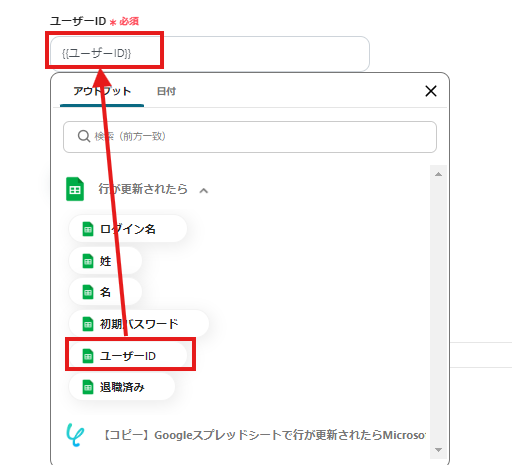Click the sheet icon on 名 chip
The height and width of the screenshot is (465, 512).
click(x=88, y=292)
